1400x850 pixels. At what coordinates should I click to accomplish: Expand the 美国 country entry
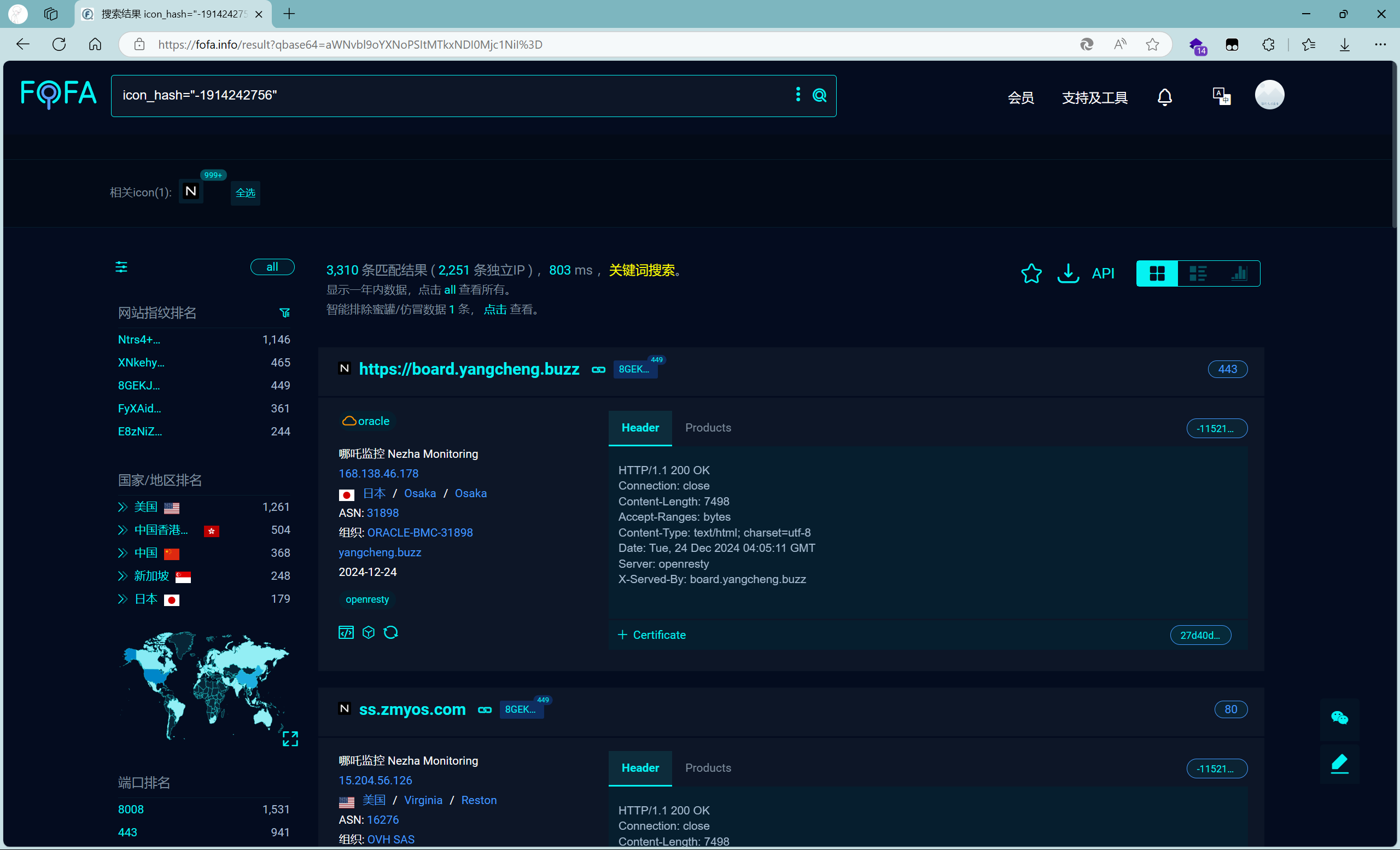click(122, 507)
